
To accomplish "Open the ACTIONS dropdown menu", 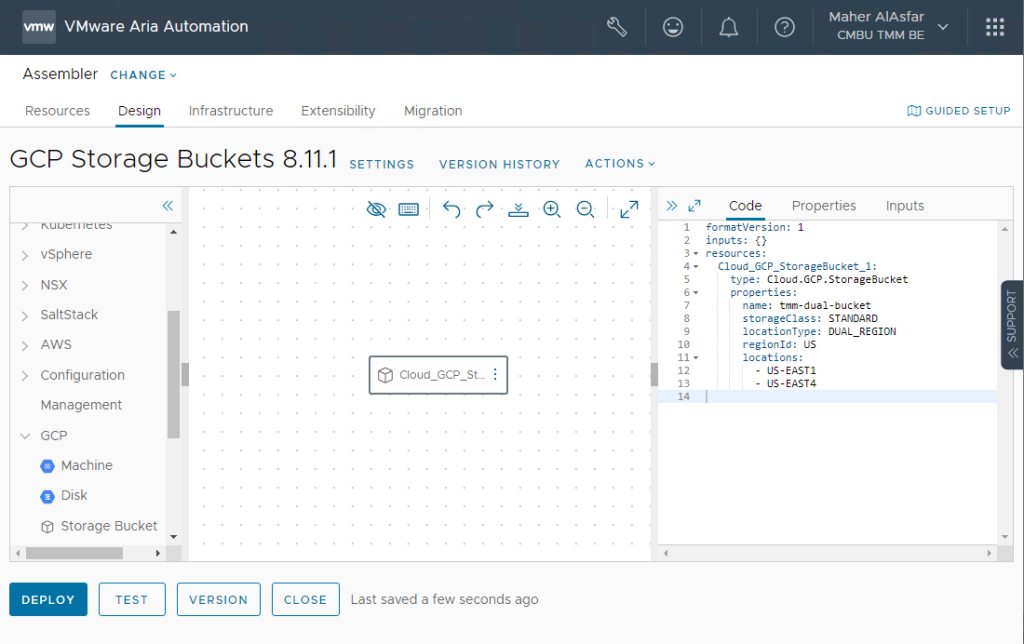I will [620, 164].
